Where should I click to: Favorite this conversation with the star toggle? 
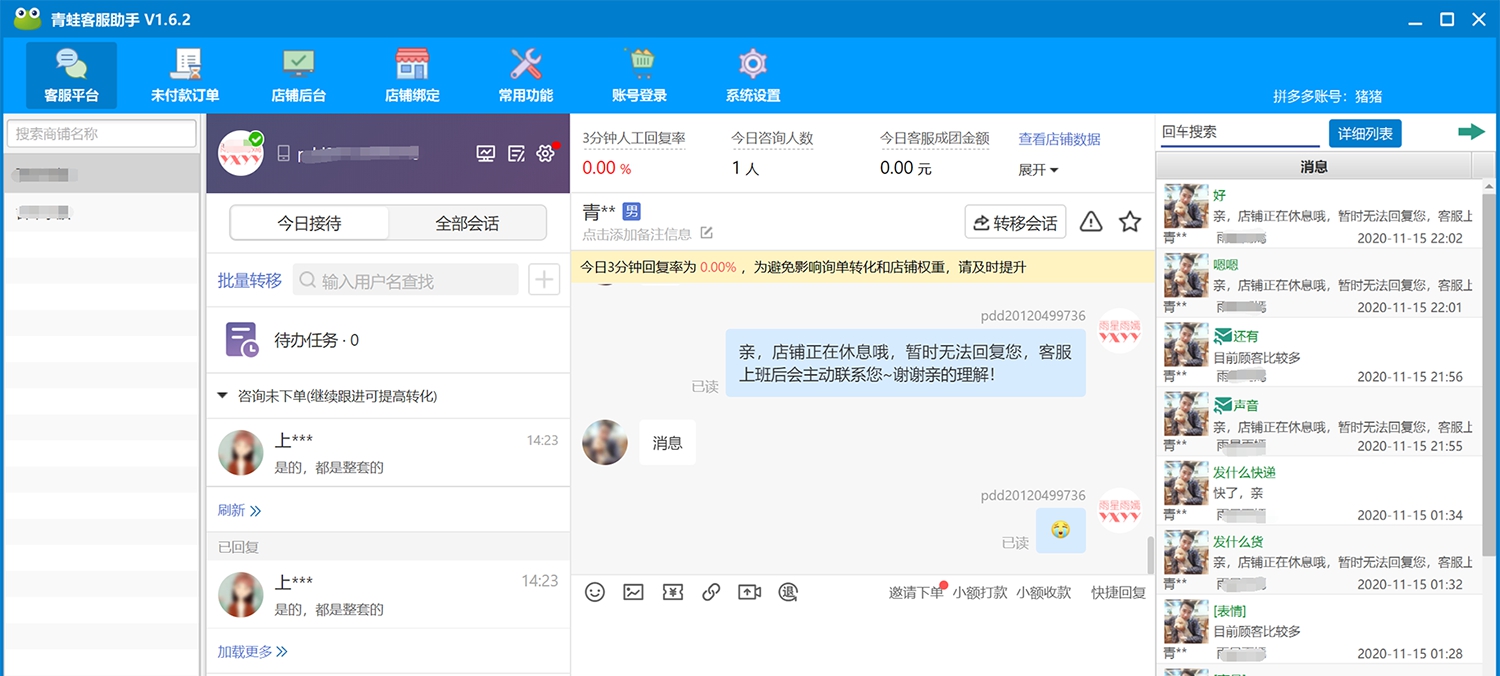[1129, 222]
